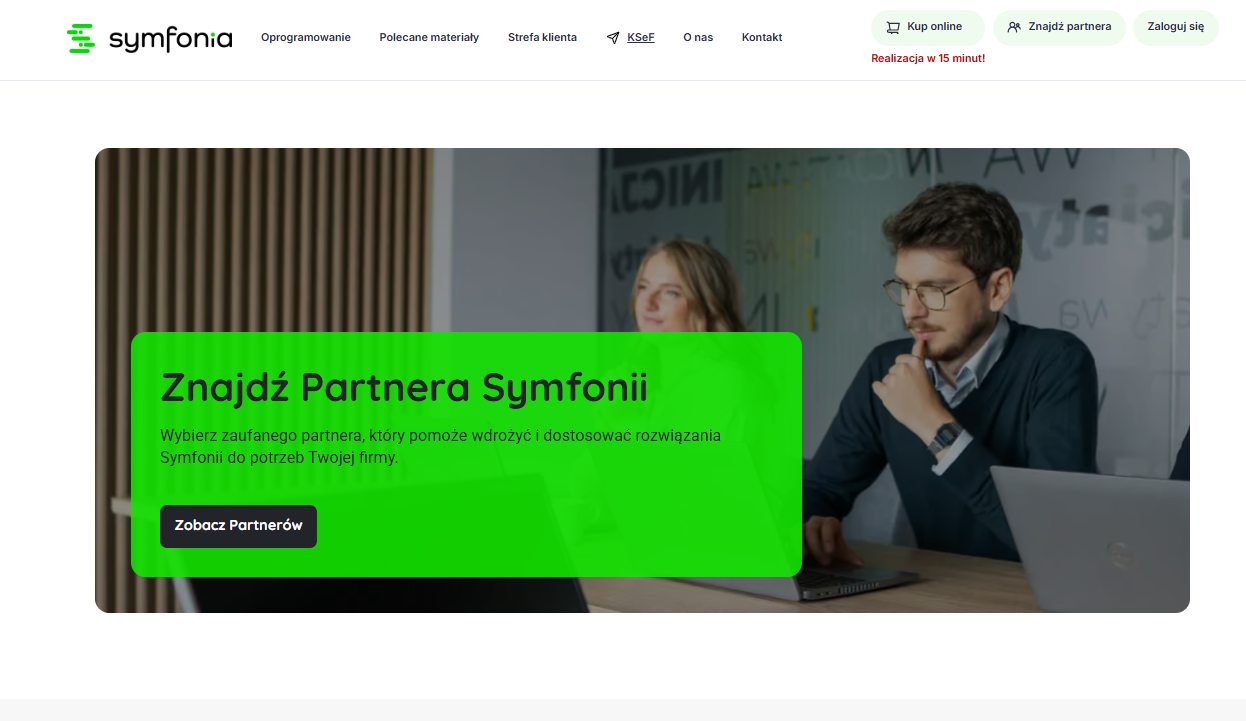Open the O nas menu item
This screenshot has height=721, width=1246.
coord(698,37)
